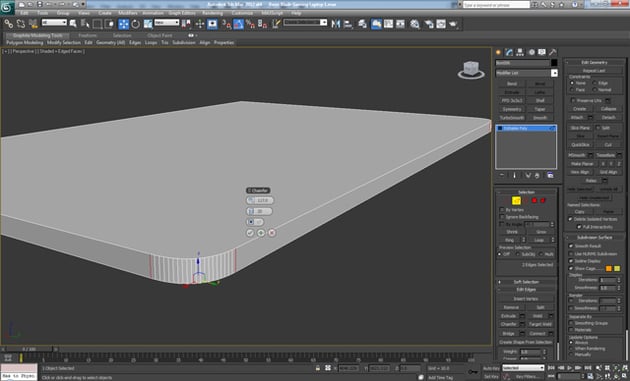Screen dimensions: 630x381
Task: Click Apply and Continue in Chamfer caddy
Action: 261,233
